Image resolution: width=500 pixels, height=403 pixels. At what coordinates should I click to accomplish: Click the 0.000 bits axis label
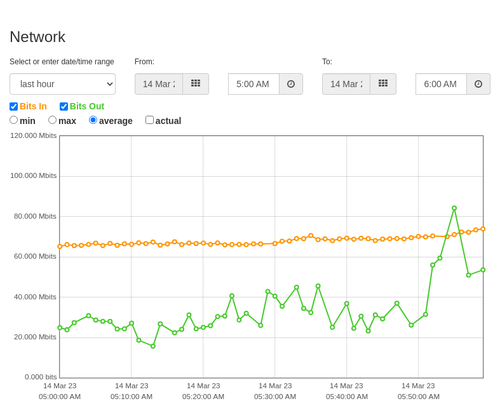[41, 377]
